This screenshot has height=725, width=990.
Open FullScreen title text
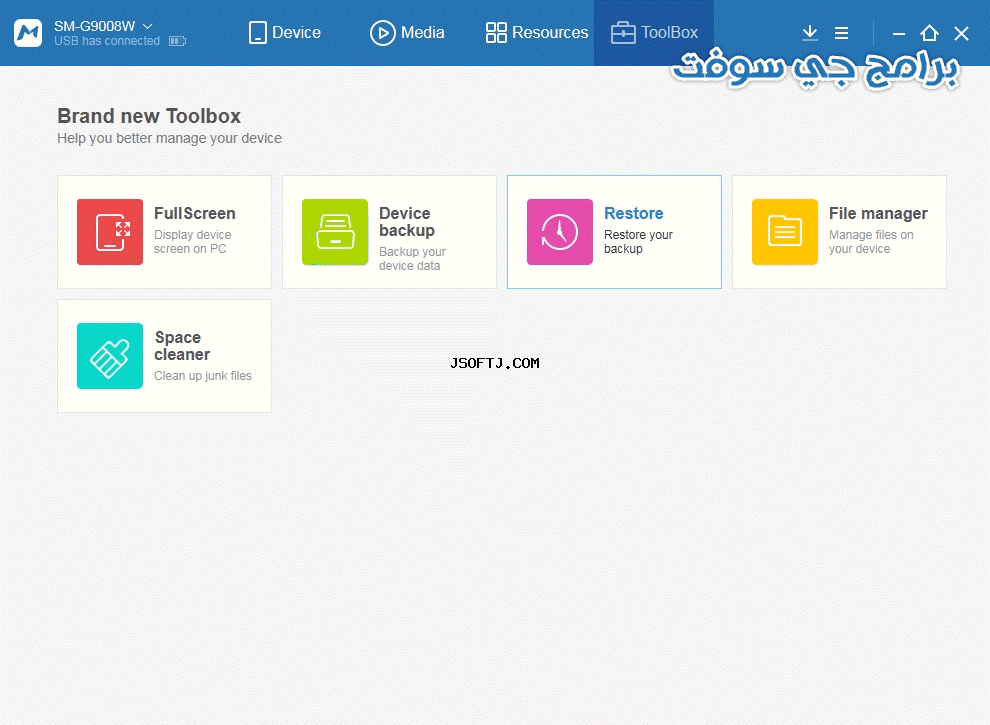click(194, 213)
